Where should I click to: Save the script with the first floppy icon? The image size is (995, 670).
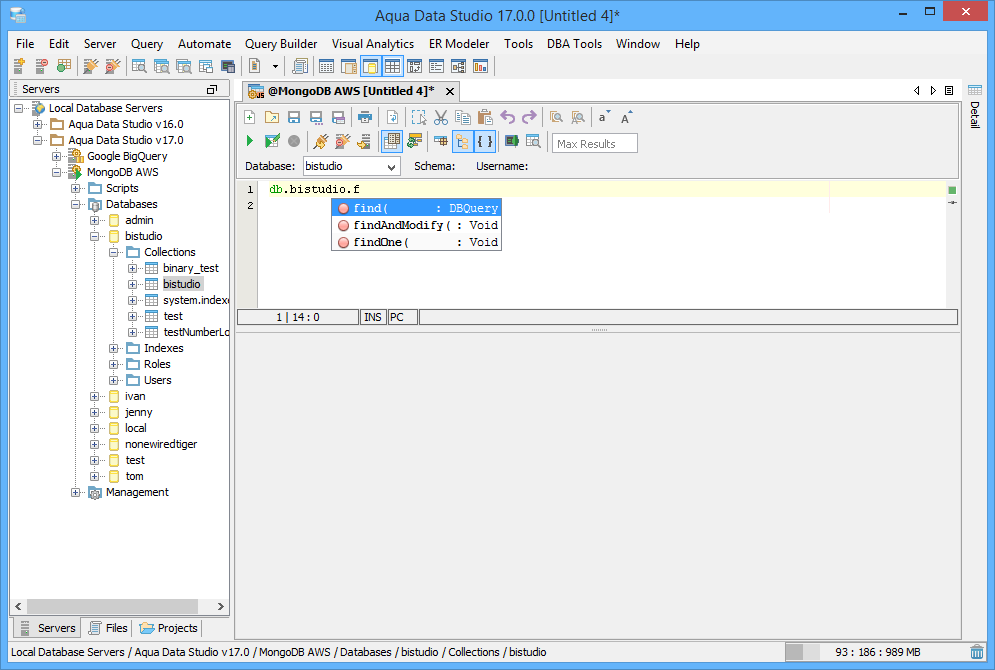pyautogui.click(x=294, y=117)
